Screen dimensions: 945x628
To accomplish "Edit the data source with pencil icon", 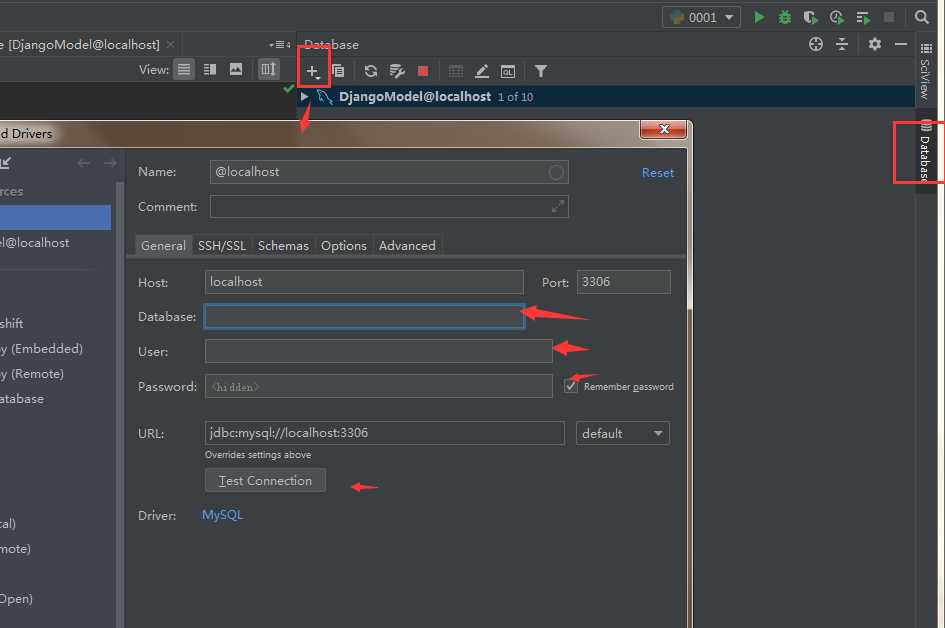I will coord(482,71).
